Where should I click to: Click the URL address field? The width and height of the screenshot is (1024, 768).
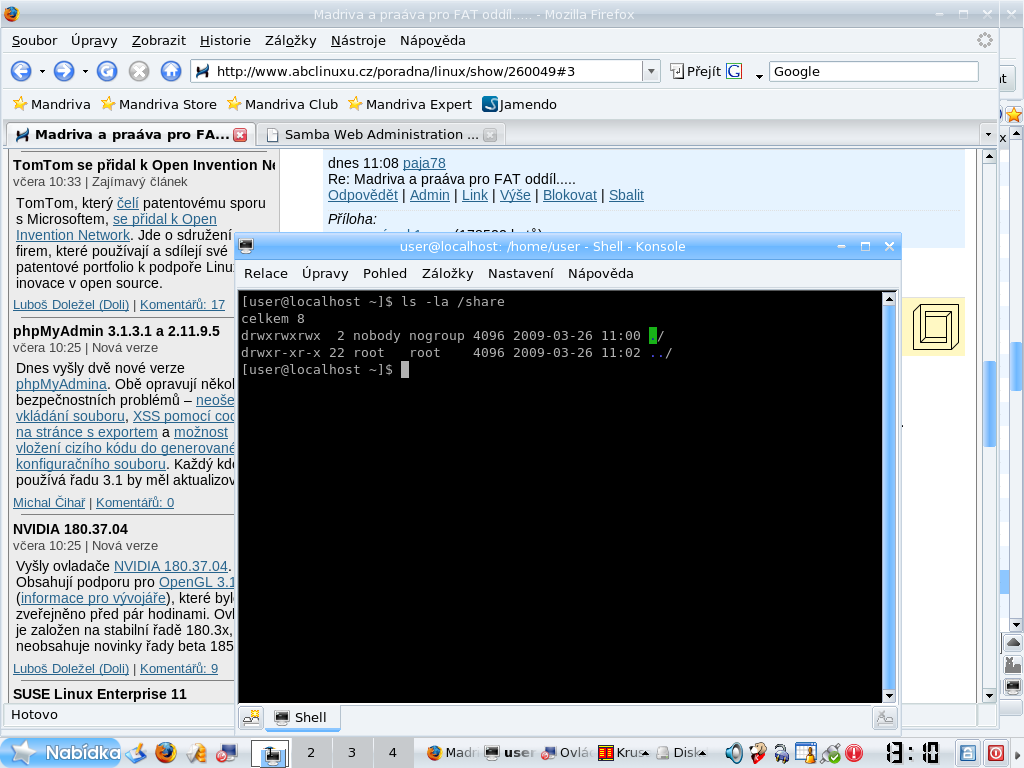click(x=418, y=71)
